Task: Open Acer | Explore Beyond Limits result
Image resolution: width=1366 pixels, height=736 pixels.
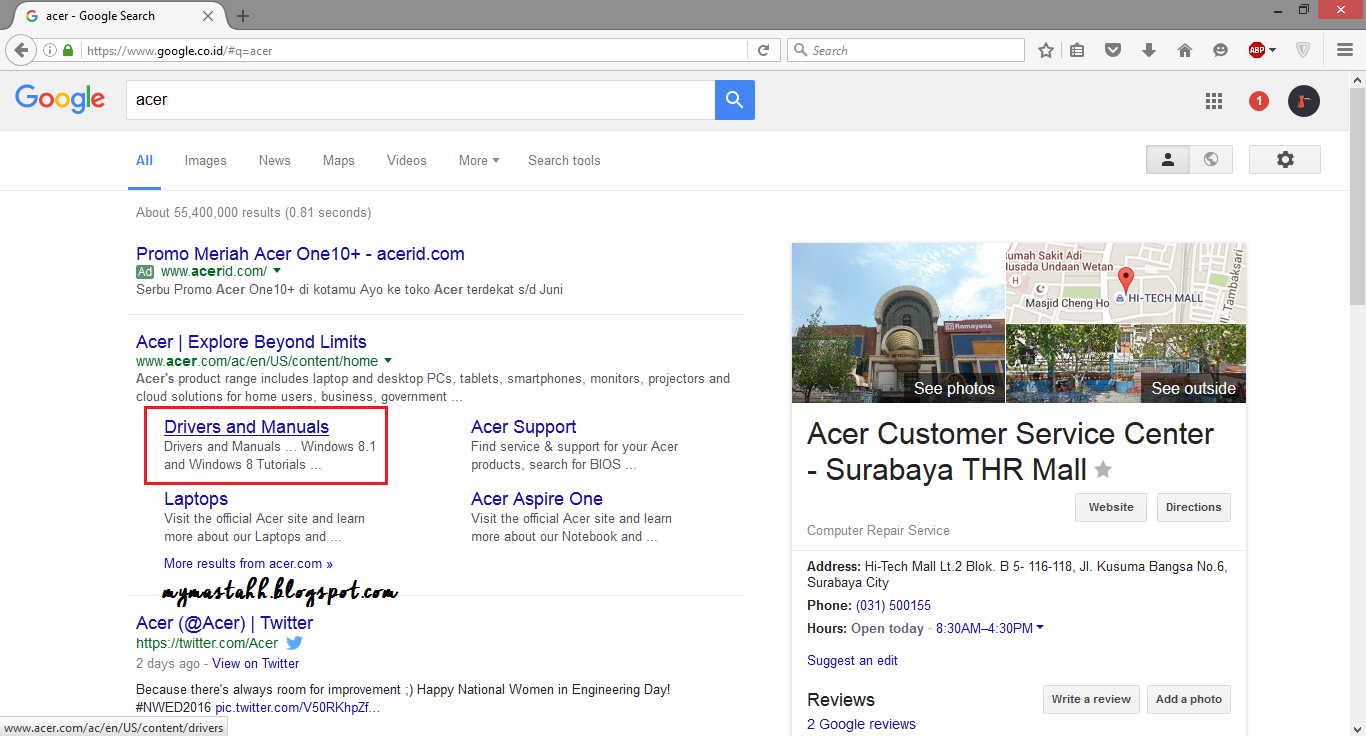Action: 252,342
